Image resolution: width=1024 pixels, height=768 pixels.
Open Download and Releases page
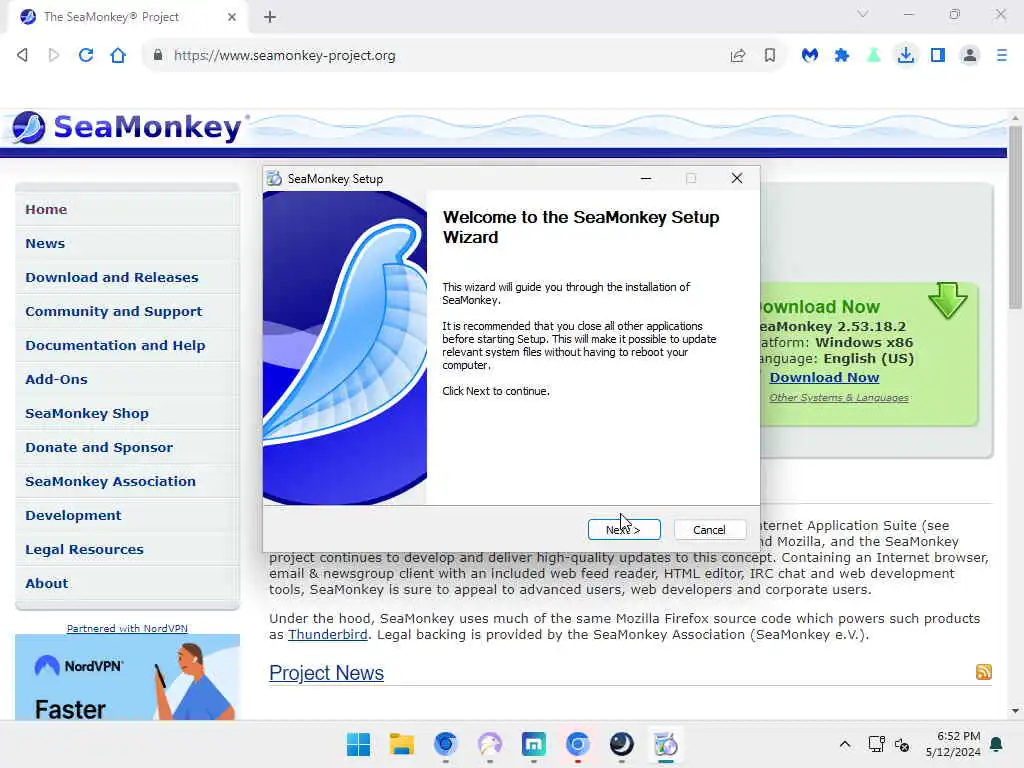[112, 278]
